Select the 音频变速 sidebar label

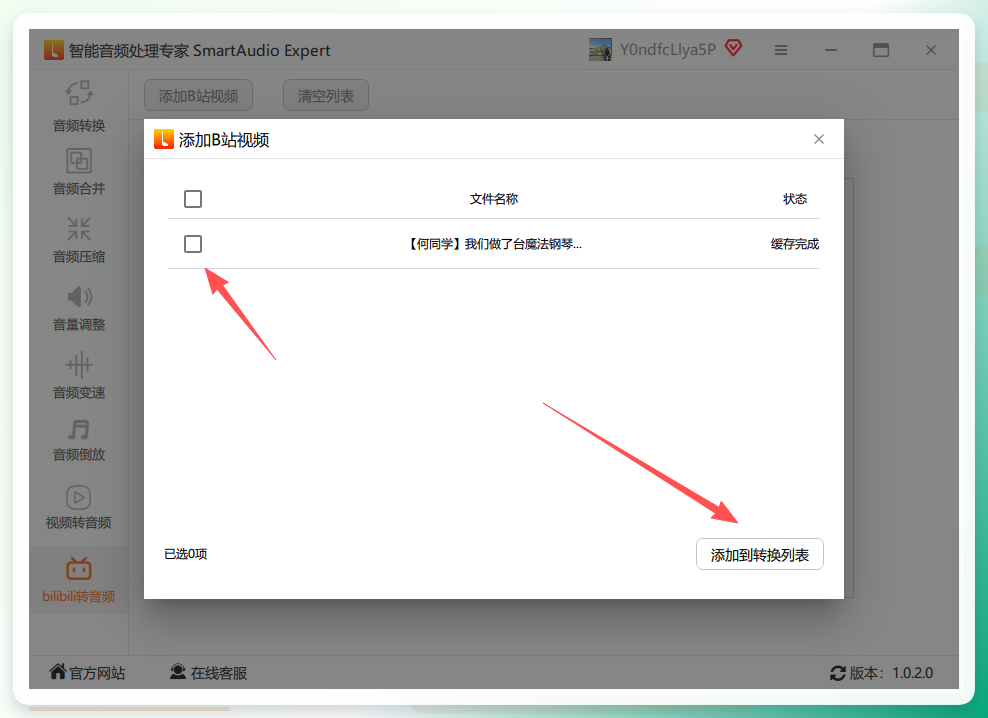point(79,393)
